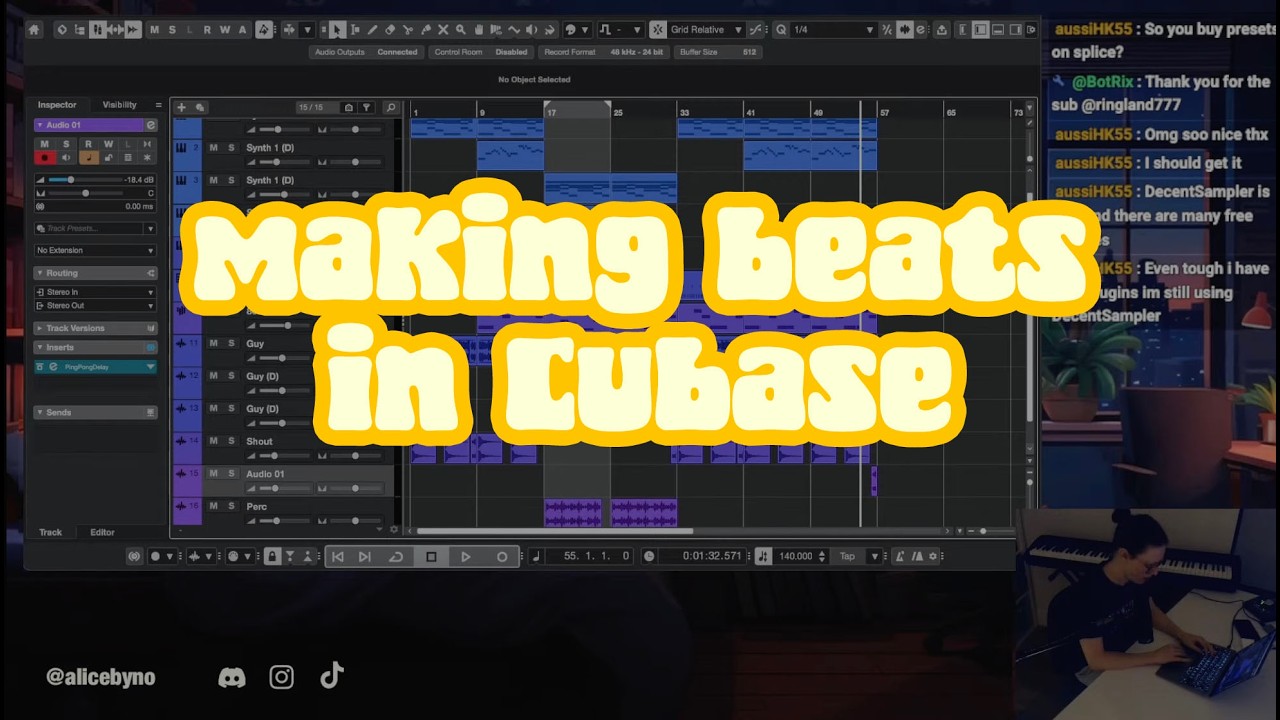The width and height of the screenshot is (1280, 720).
Task: Switch to the Inspector tab
Action: point(57,105)
